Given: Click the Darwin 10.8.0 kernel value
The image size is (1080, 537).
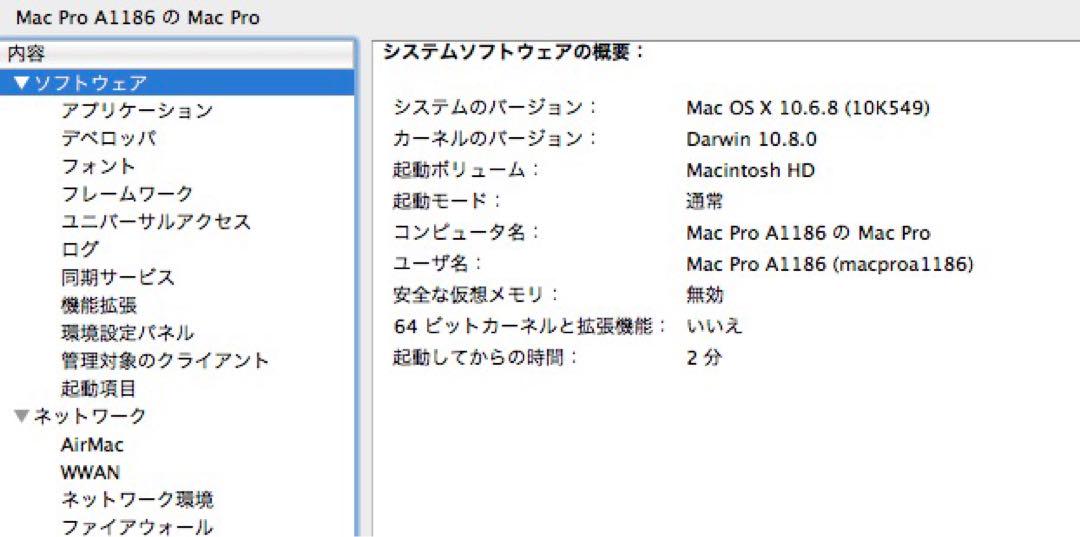Looking at the screenshot, I should tap(751, 139).
